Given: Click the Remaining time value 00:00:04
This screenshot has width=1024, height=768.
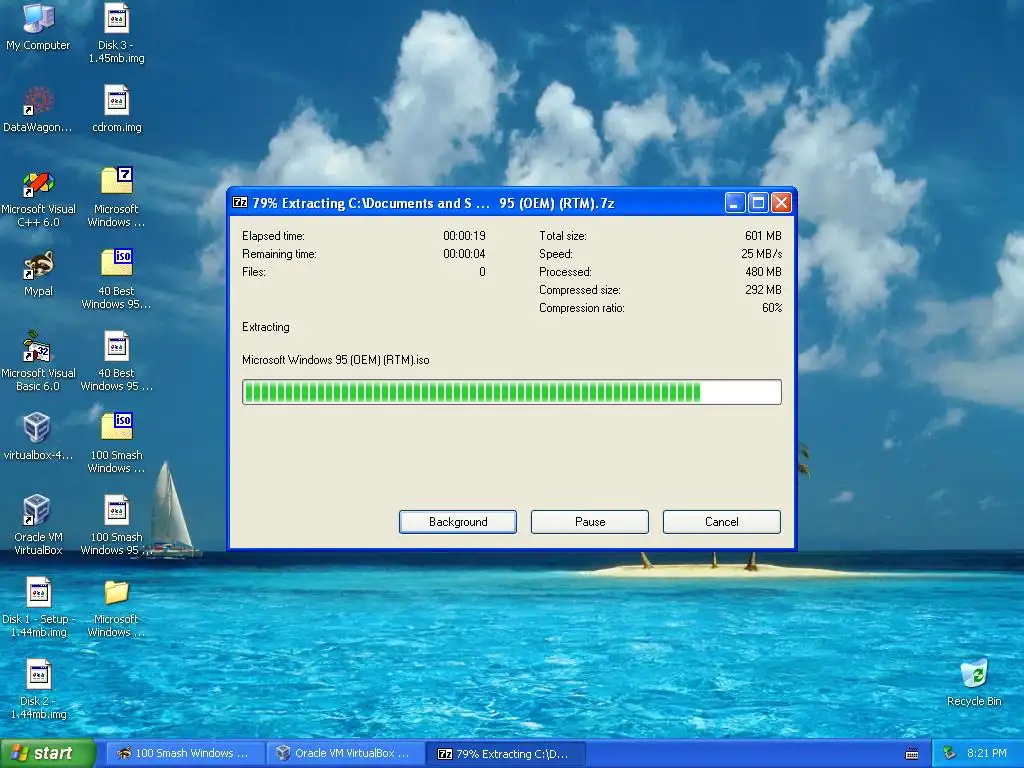Looking at the screenshot, I should 464,254.
